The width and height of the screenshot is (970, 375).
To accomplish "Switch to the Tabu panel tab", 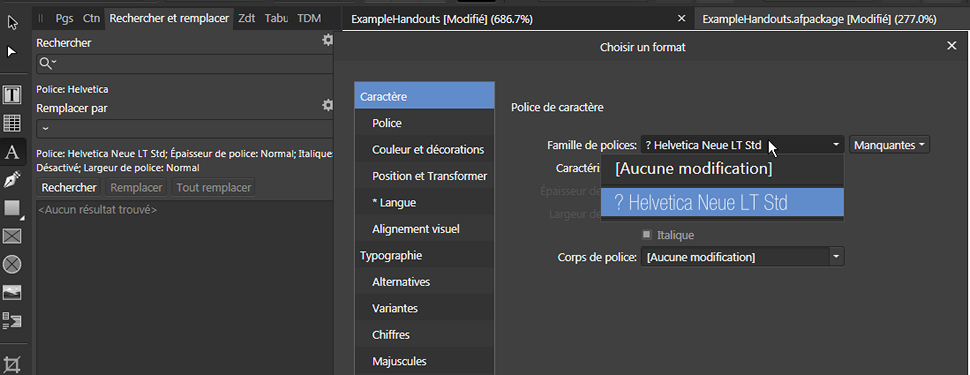I will pyautogui.click(x=277, y=19).
